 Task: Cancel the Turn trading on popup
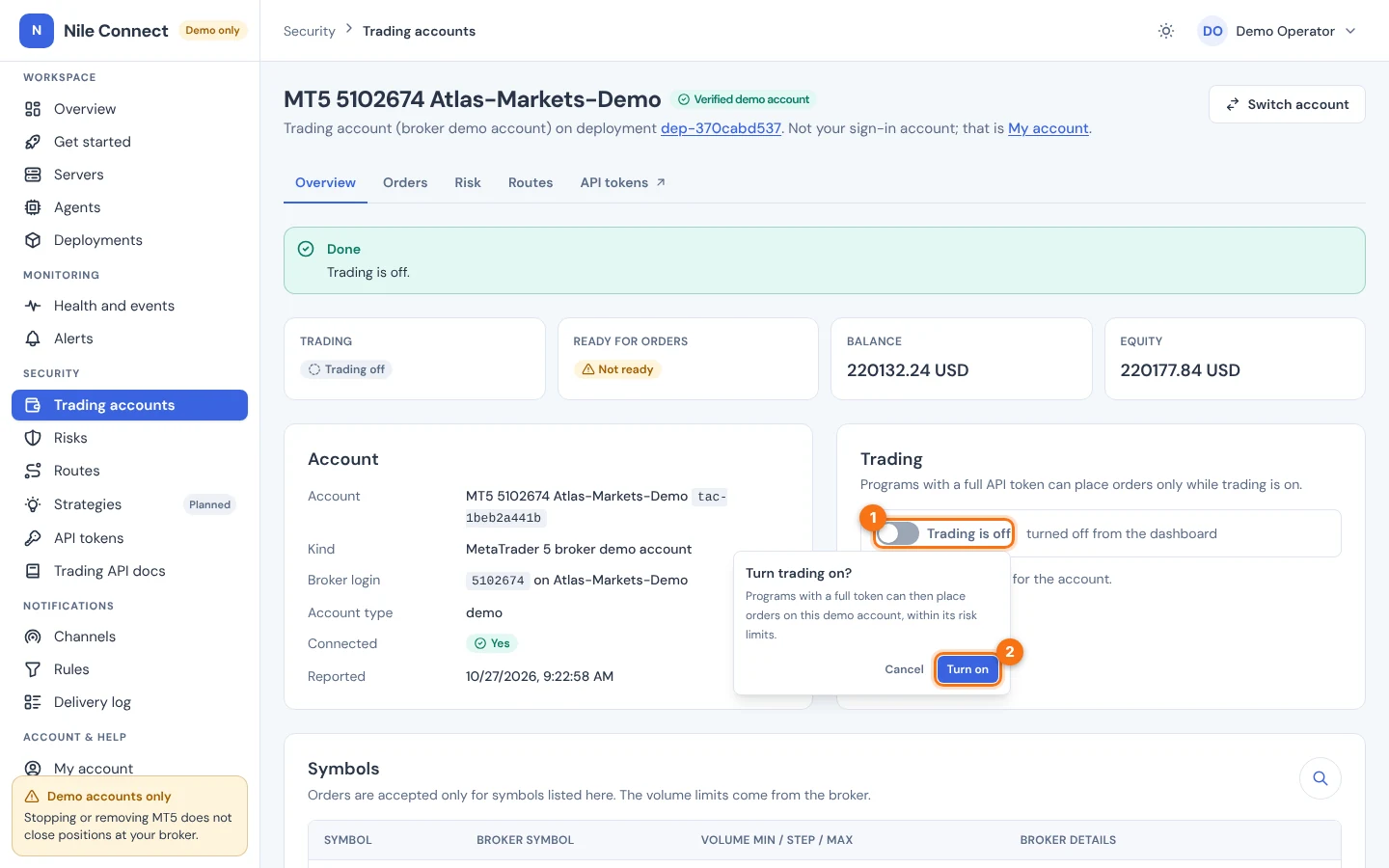point(904,669)
